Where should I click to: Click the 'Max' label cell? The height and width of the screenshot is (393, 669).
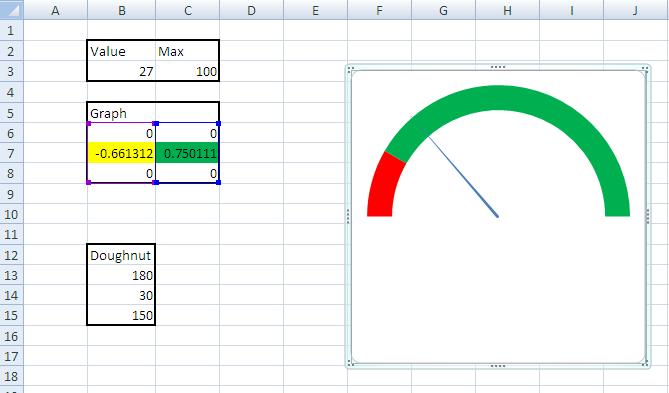pyautogui.click(x=188, y=51)
